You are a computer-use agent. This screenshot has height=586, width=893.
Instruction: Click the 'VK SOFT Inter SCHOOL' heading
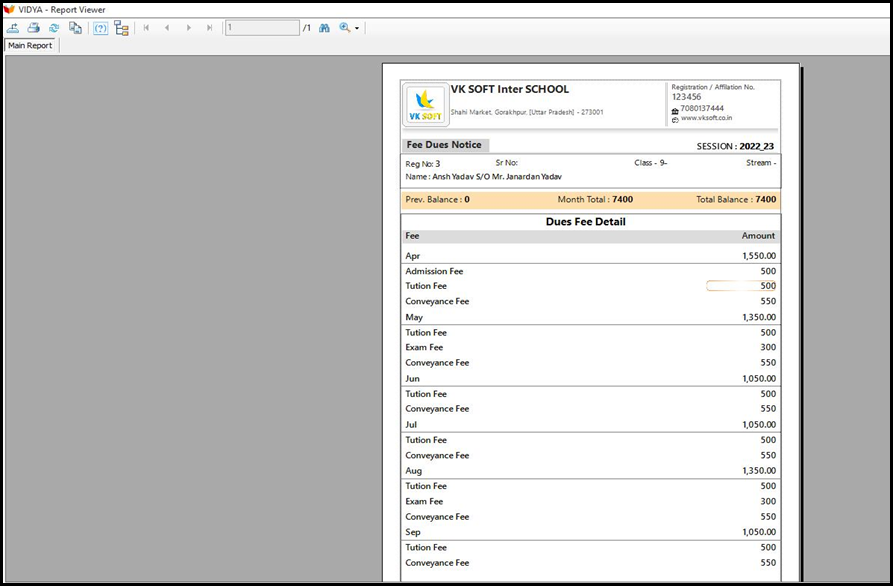[x=510, y=89]
